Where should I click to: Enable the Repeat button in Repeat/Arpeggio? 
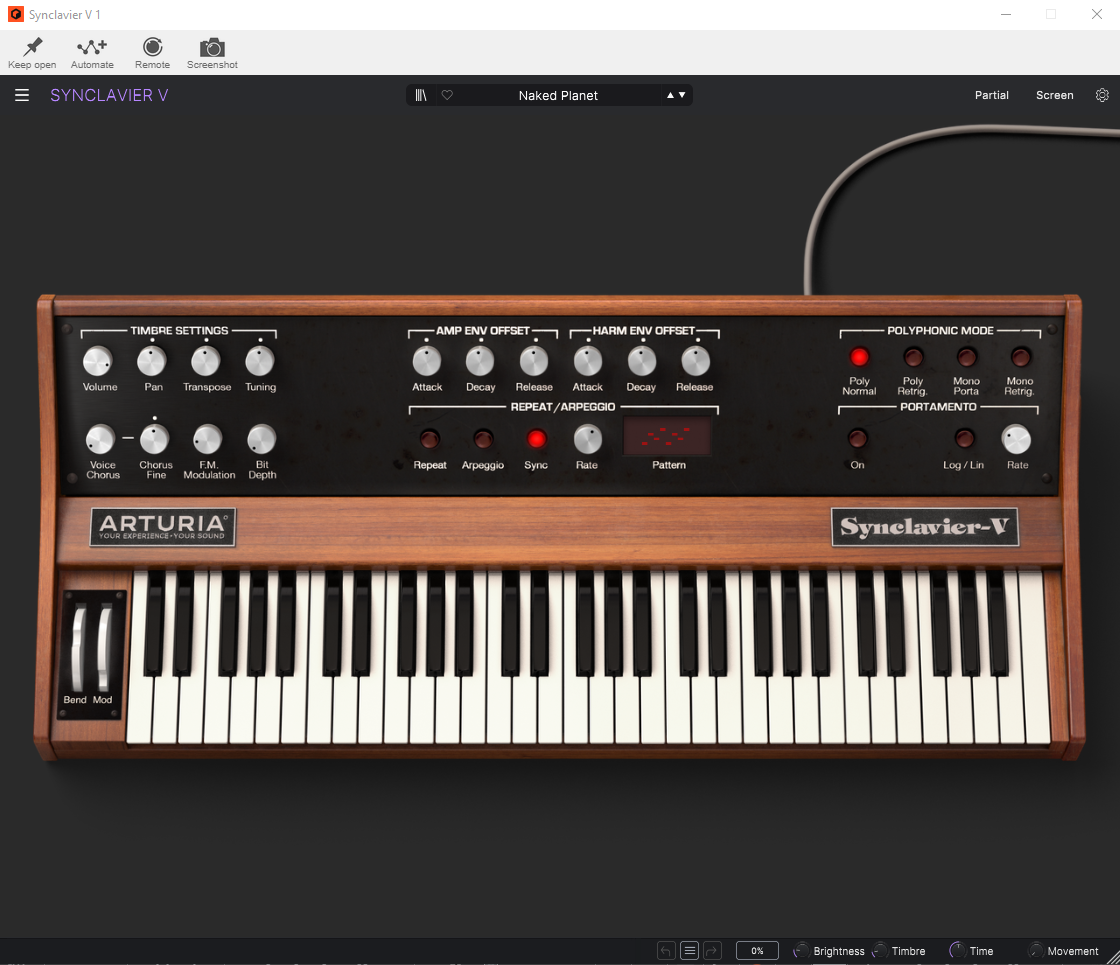pos(429,437)
